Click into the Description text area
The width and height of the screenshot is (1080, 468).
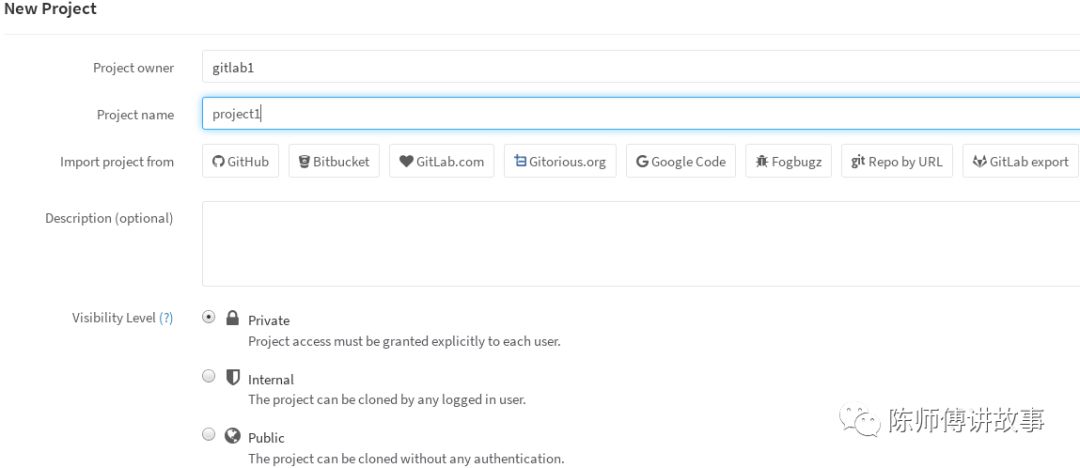640,243
